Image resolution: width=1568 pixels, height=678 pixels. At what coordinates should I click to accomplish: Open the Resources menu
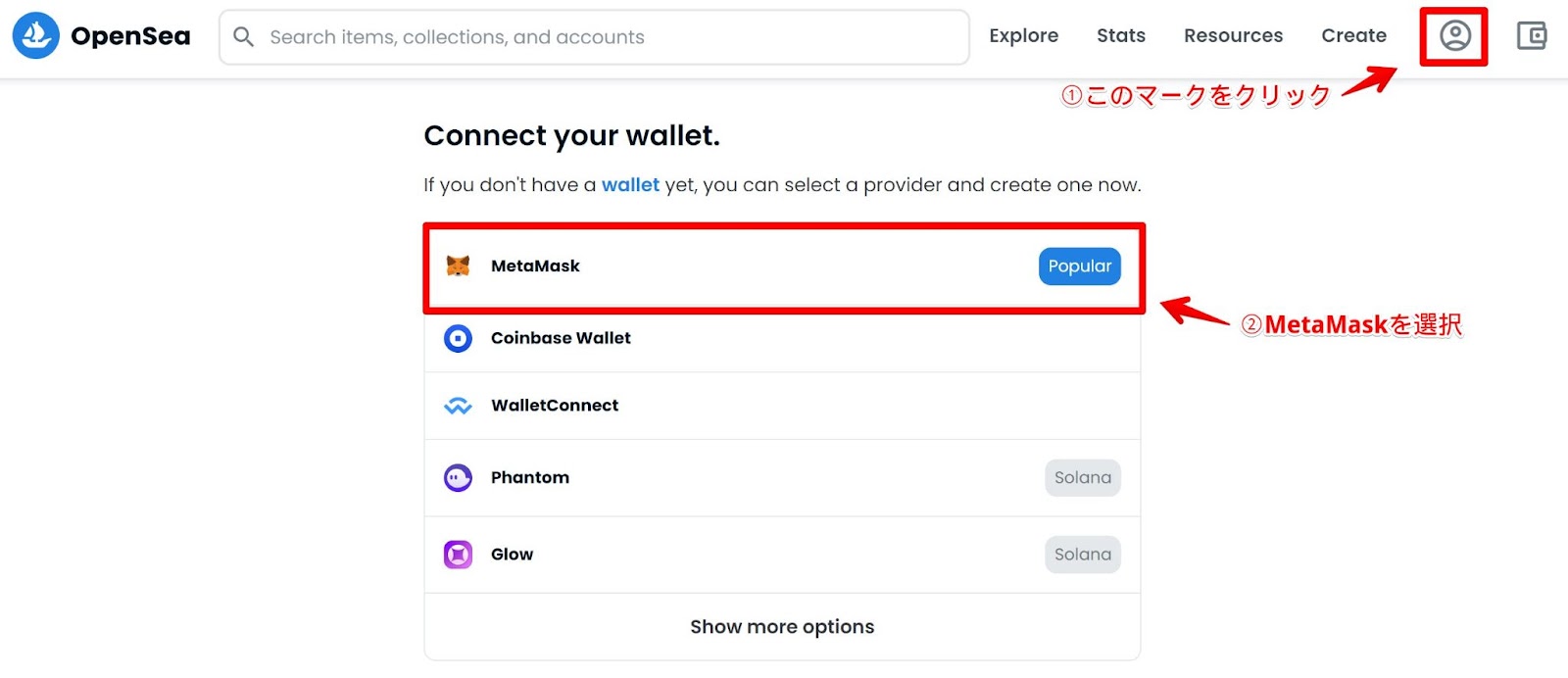[1233, 35]
